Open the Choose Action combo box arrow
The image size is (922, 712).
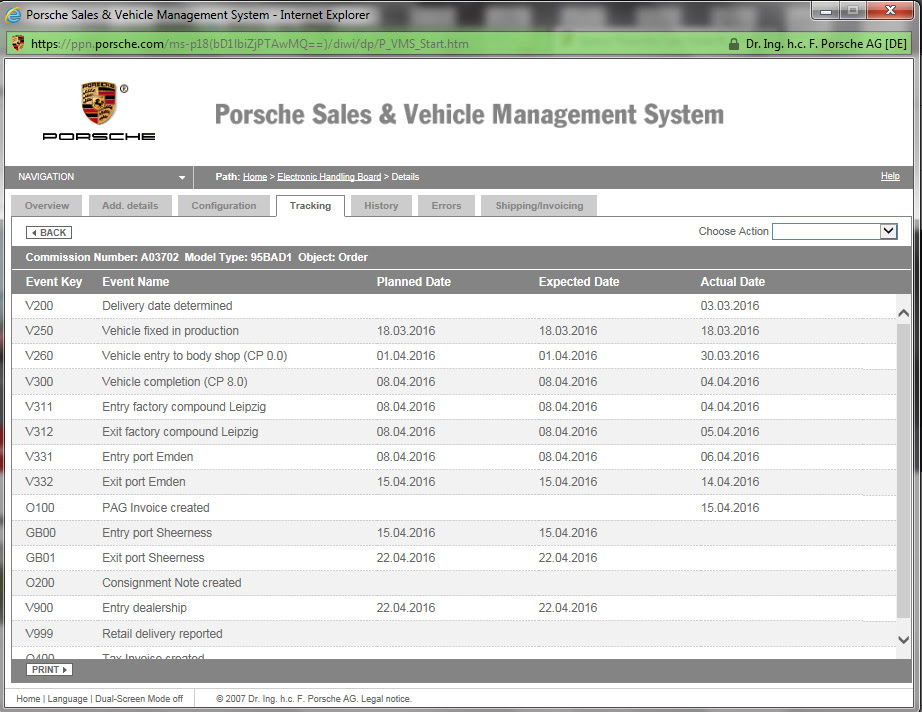coord(888,231)
